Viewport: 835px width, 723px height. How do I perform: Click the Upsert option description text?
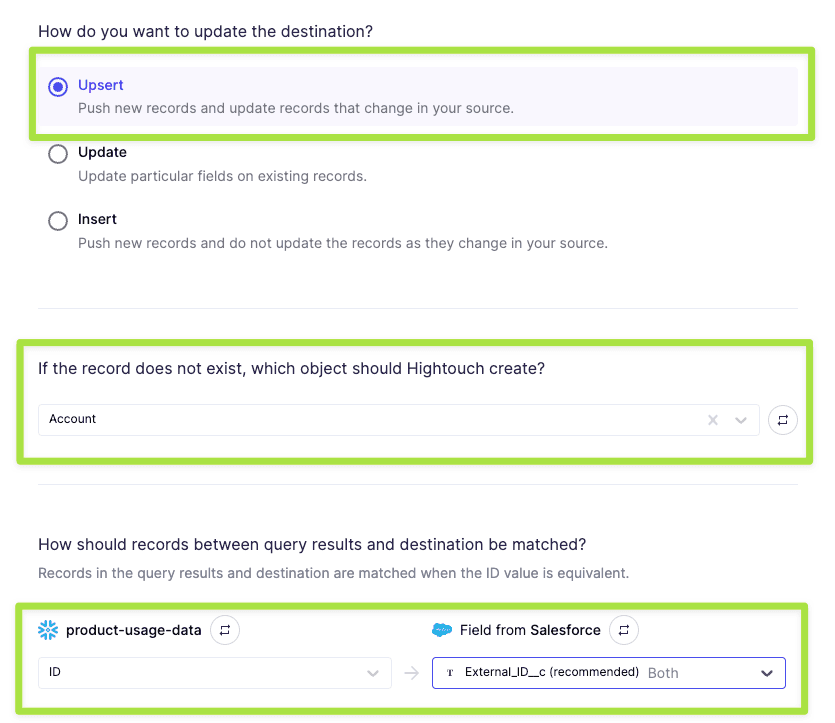click(295, 108)
